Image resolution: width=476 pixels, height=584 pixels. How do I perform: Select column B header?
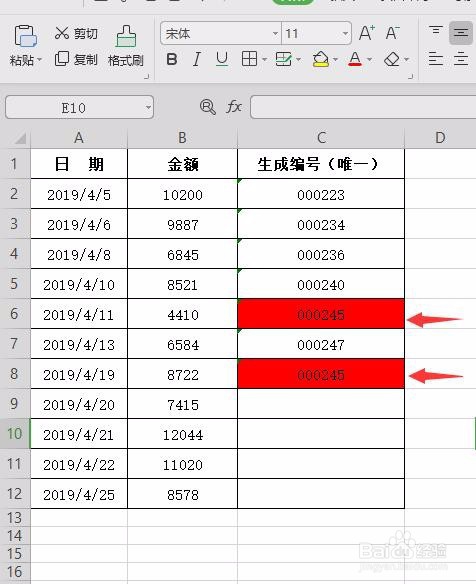point(183,138)
